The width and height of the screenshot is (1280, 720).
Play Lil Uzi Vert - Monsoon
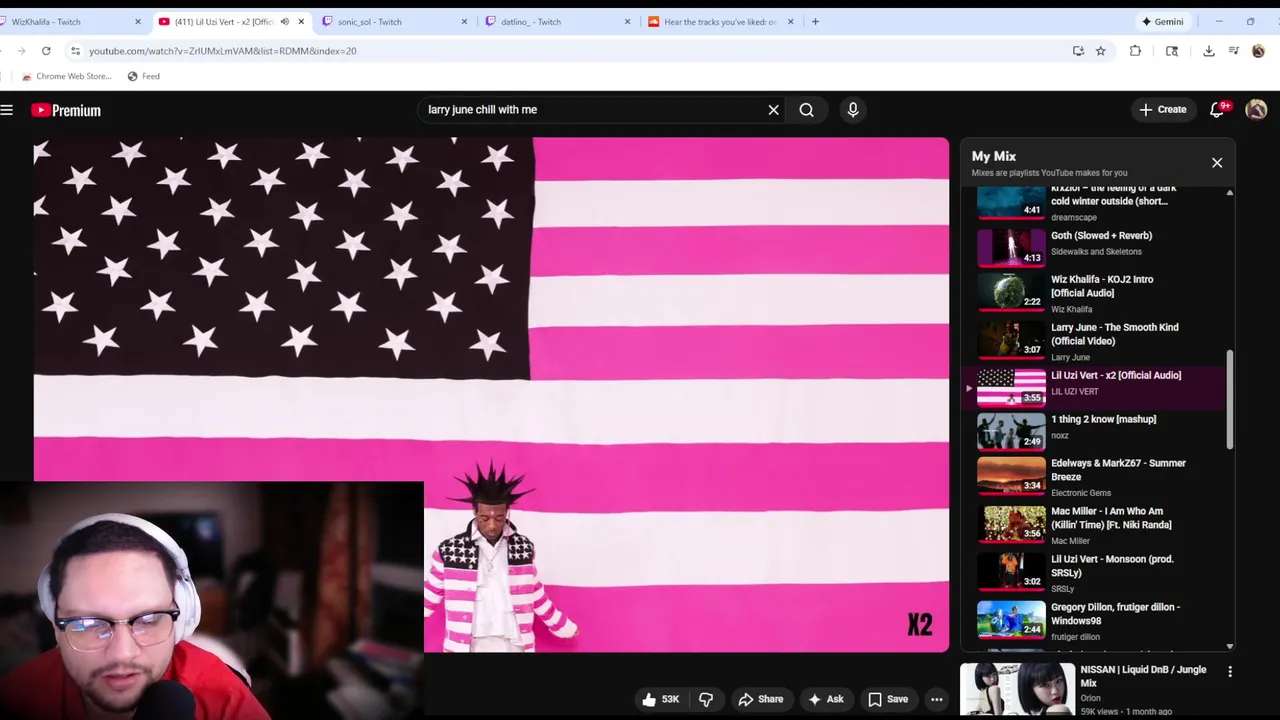click(x=1095, y=574)
